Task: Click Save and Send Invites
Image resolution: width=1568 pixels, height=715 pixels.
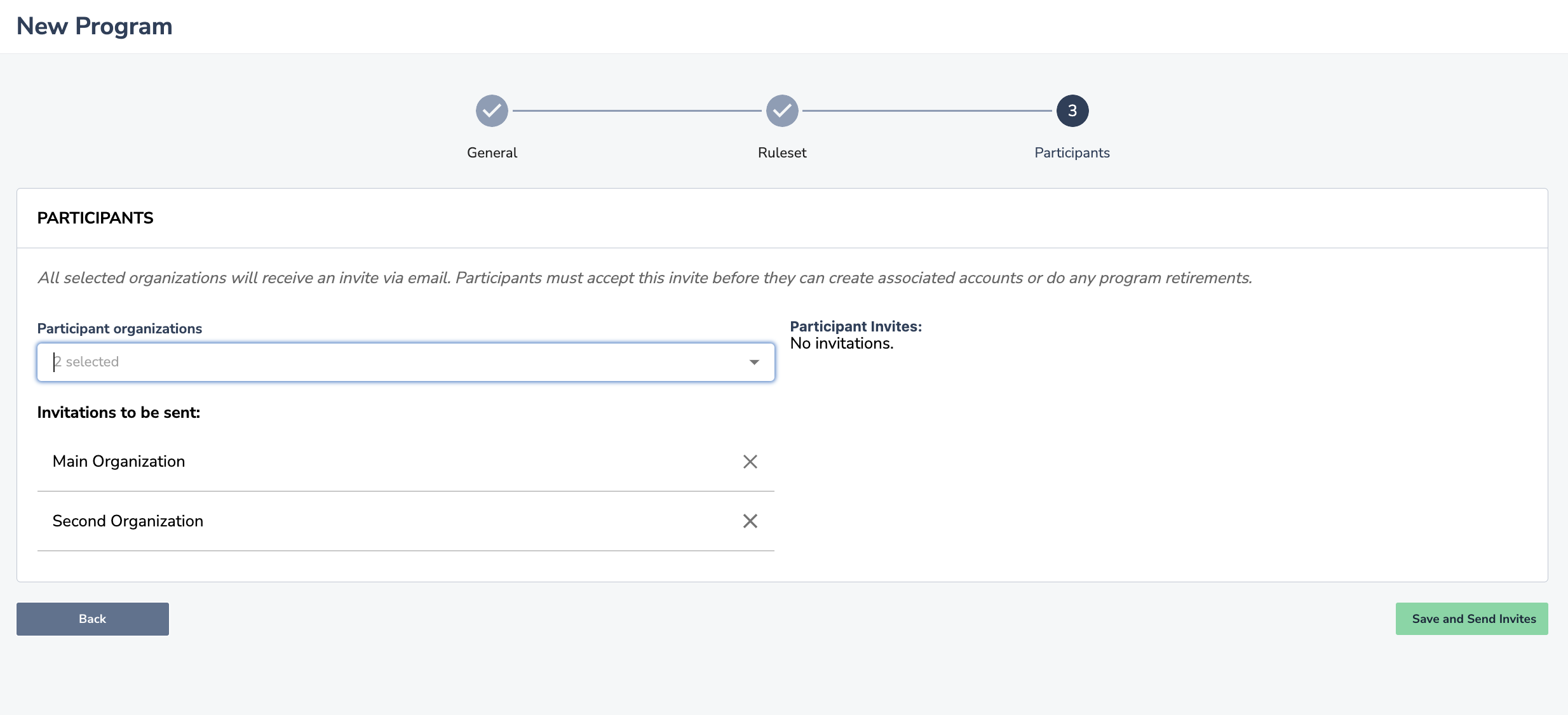Action: (1471, 618)
